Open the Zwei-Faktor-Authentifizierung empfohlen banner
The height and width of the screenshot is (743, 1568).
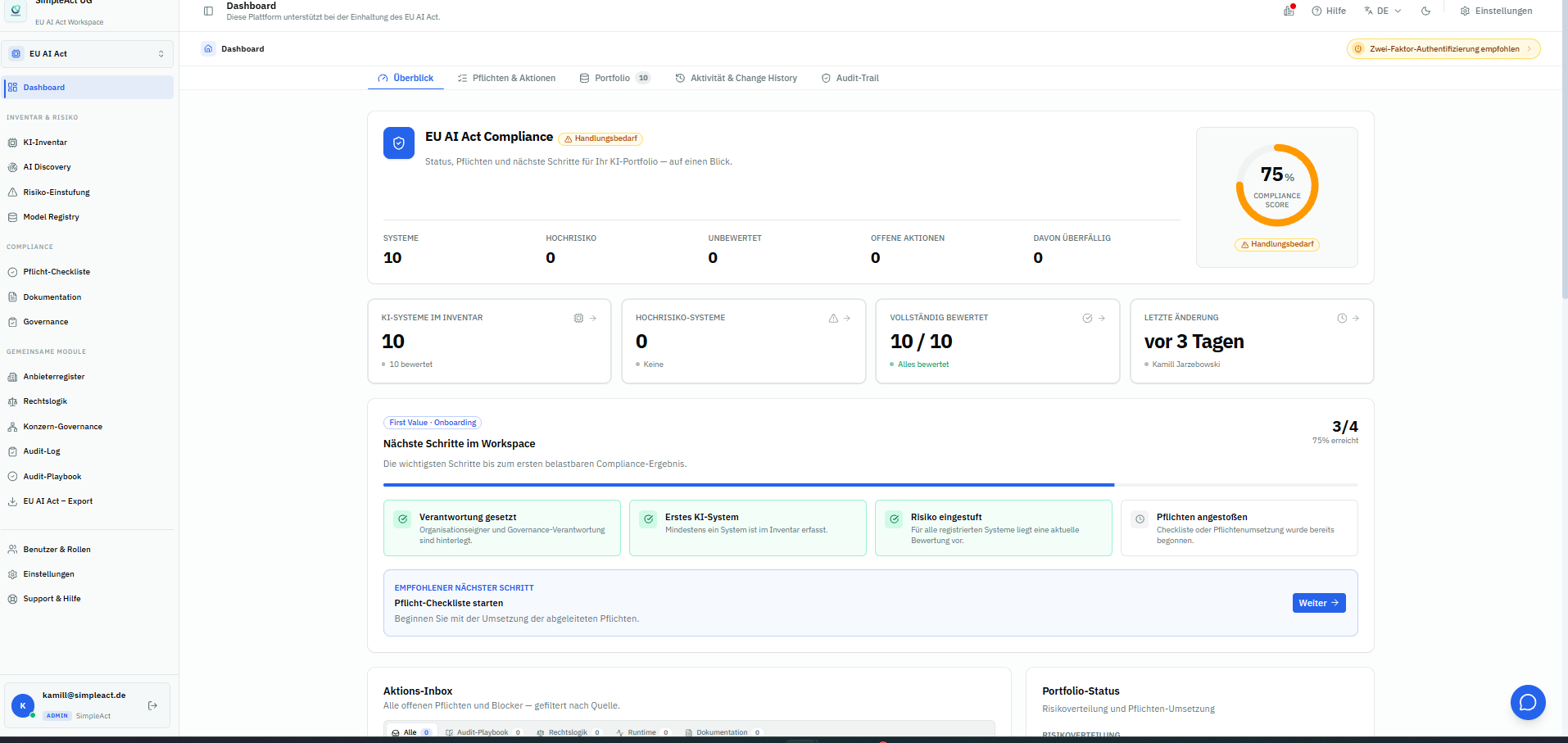1443,49
